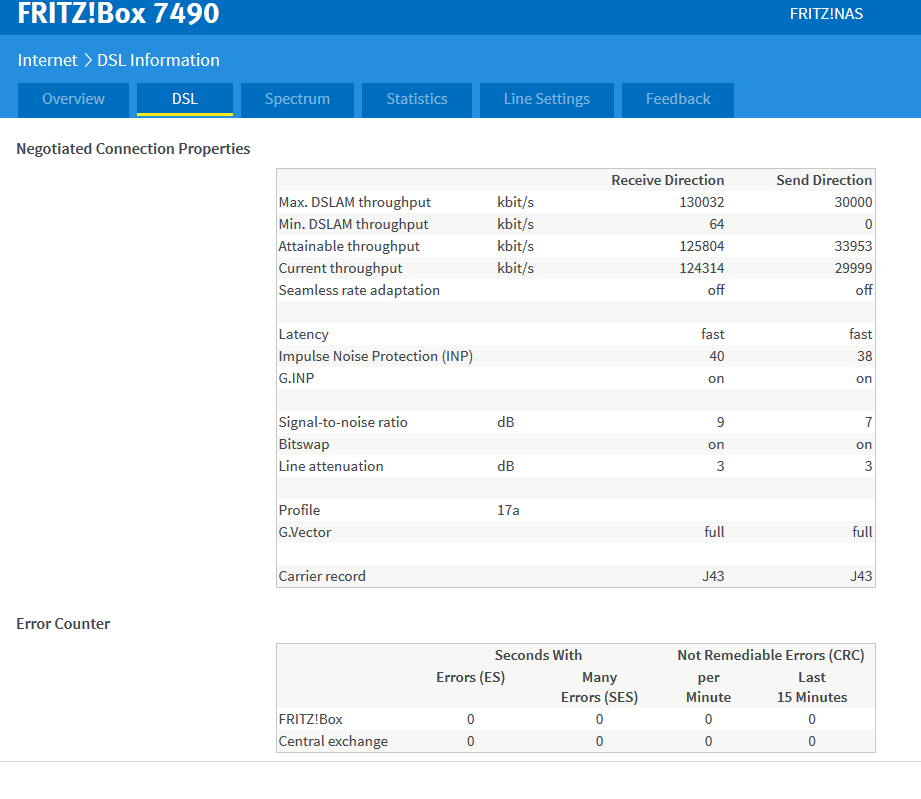Click the Signal-to-noise ratio row label
The height and width of the screenshot is (799, 921).
point(343,422)
